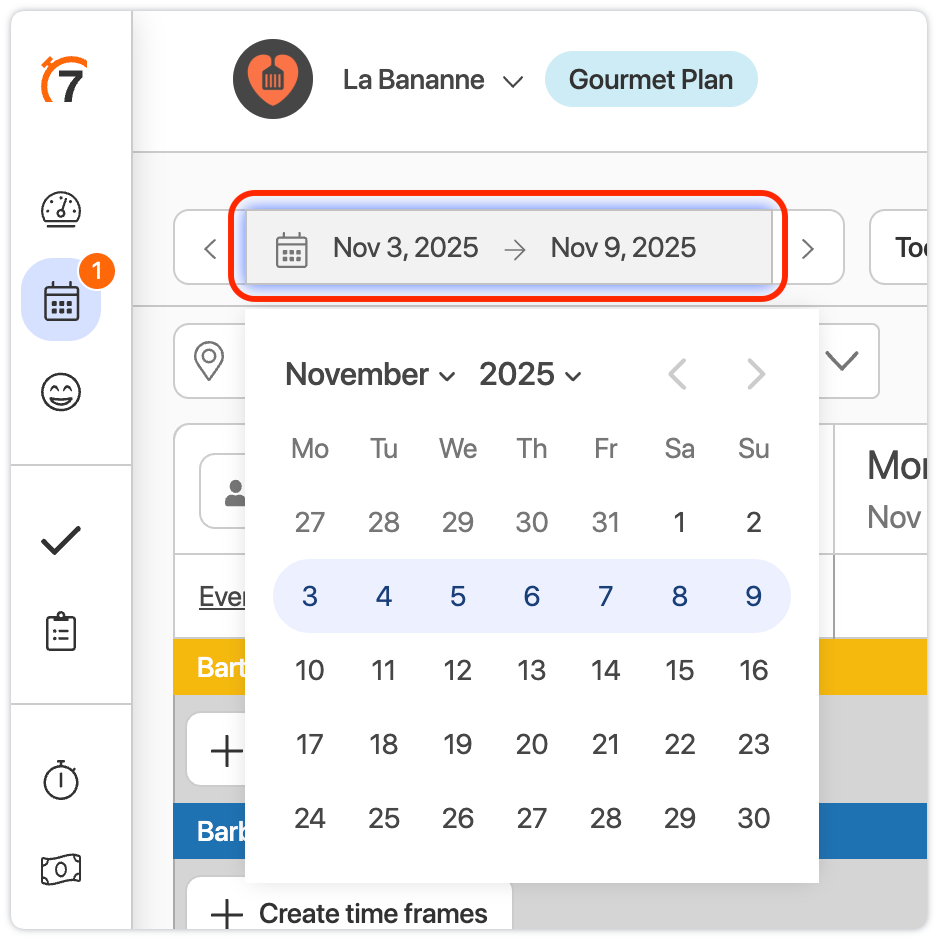Open the money payroll sidebar icon
Image resolution: width=938 pixels, height=940 pixels.
pyautogui.click(x=61, y=869)
